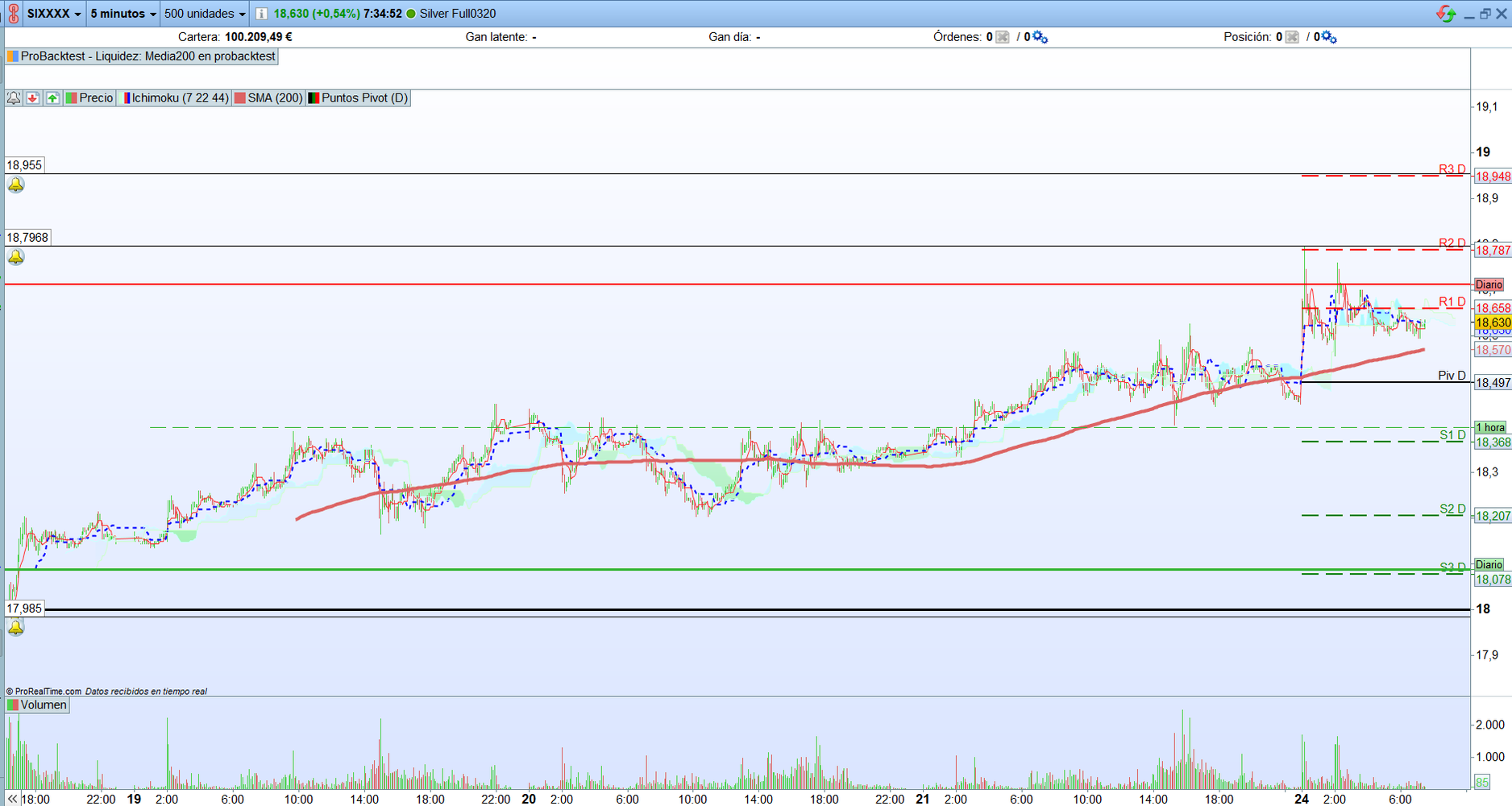The image size is (1512, 806).
Task: Click the alert bell below 18,7968
Action: pyautogui.click(x=16, y=257)
